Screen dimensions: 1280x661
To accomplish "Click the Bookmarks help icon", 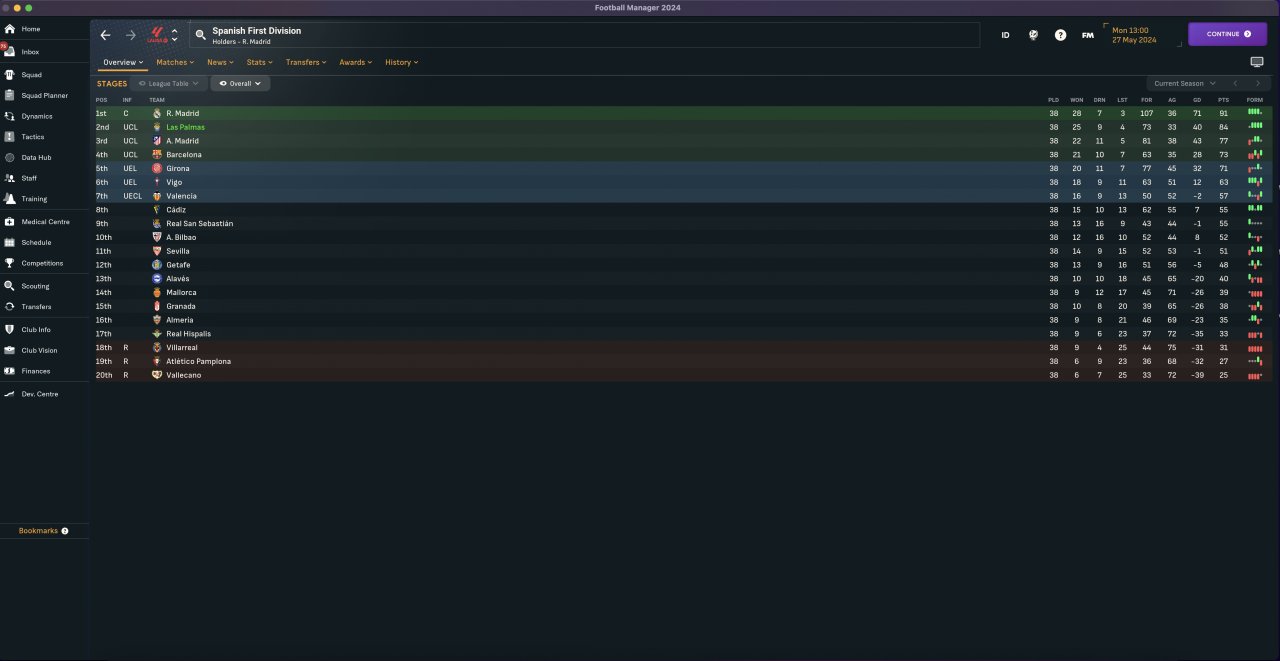I will pos(65,531).
